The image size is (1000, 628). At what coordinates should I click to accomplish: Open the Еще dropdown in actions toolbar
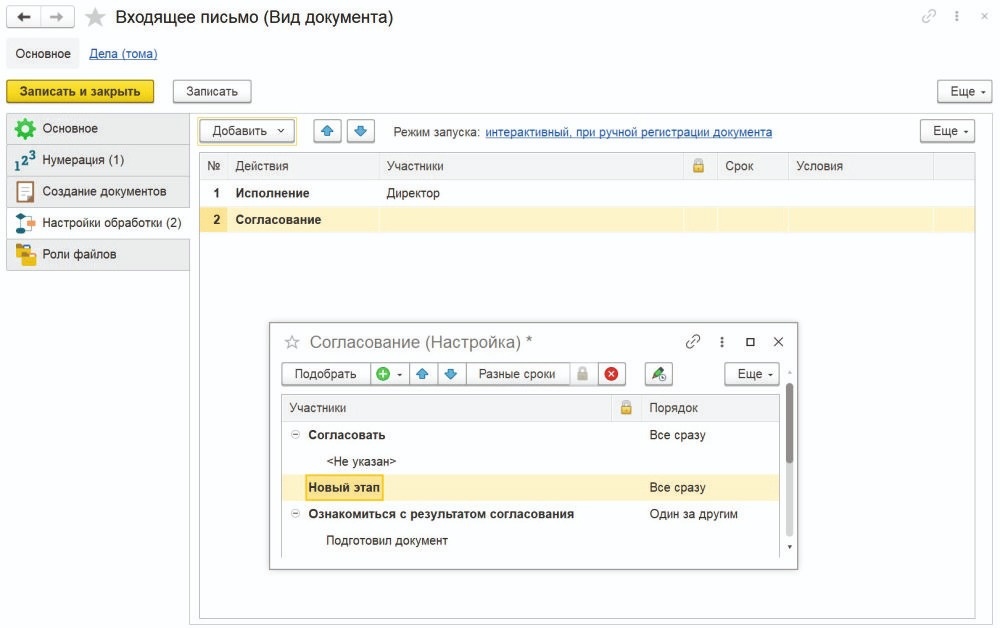(x=948, y=131)
